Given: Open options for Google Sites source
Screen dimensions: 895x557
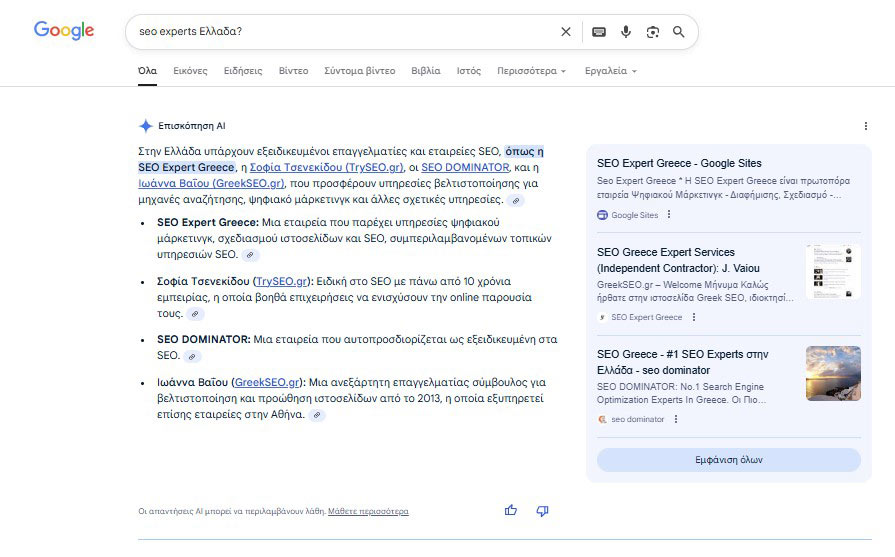Looking at the screenshot, I should 669,215.
